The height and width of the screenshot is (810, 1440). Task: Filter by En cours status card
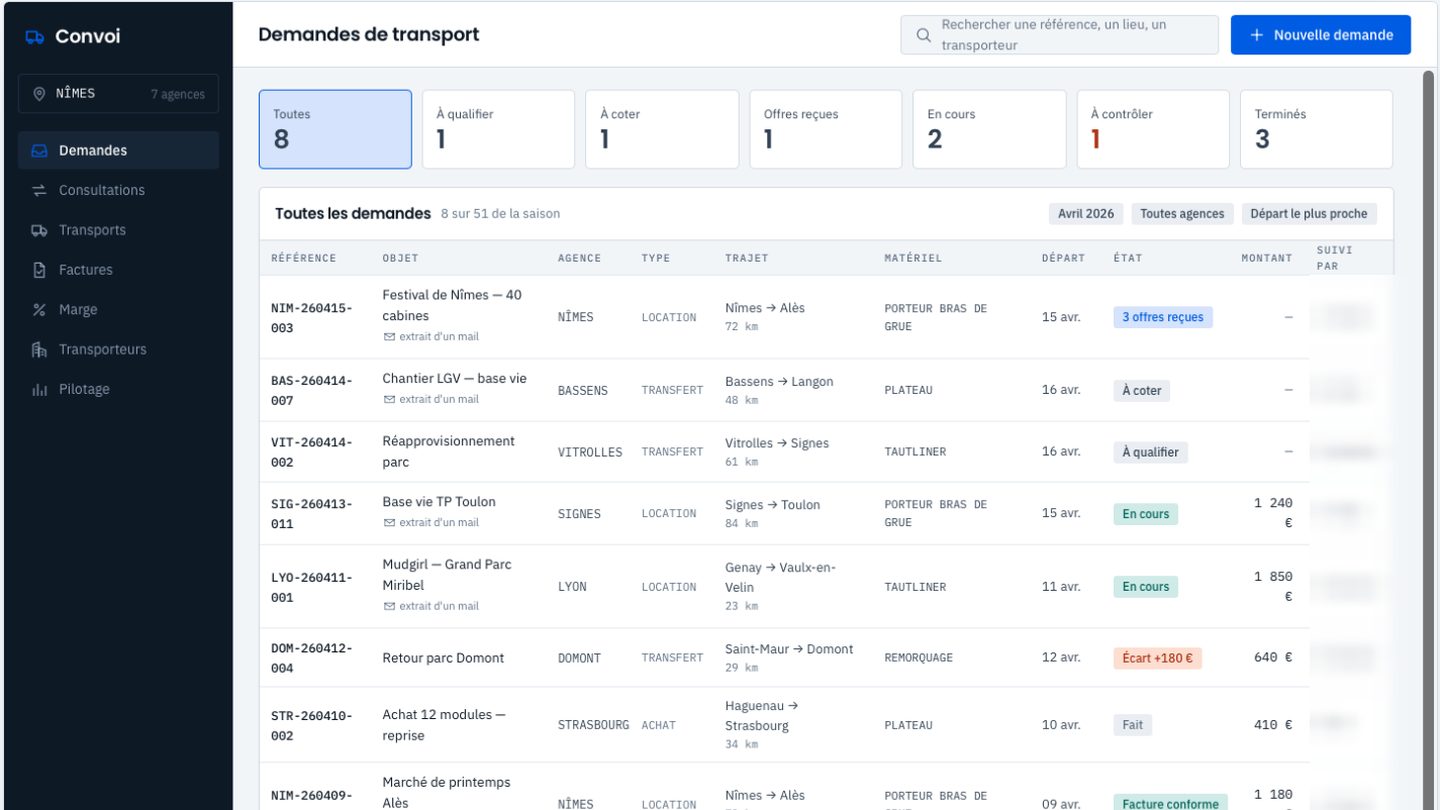[x=989, y=130]
